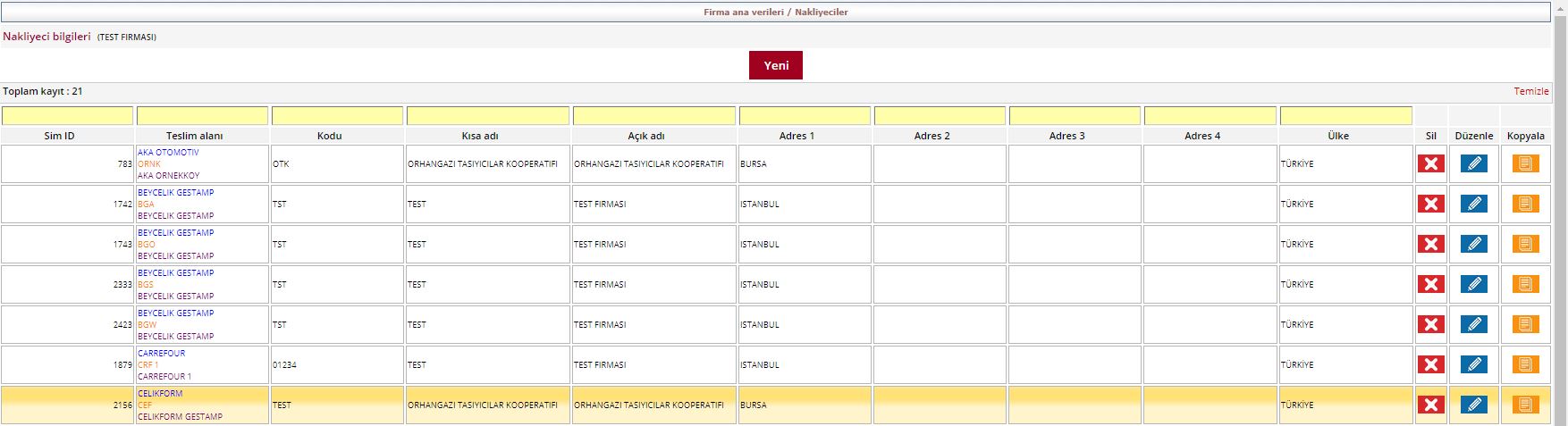Select the Ülke filter input field
The width and height of the screenshot is (1568, 426).
coord(1345,116)
